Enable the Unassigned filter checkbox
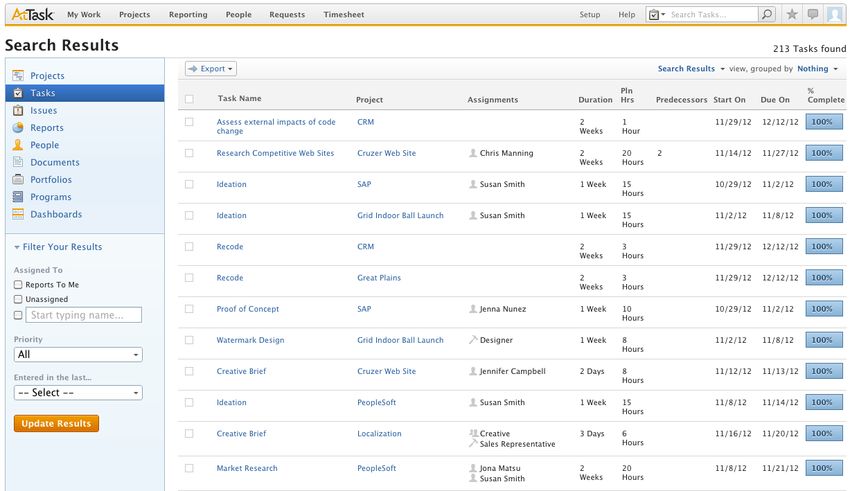Screen dimensions: 850x491 pyautogui.click(x=18, y=299)
